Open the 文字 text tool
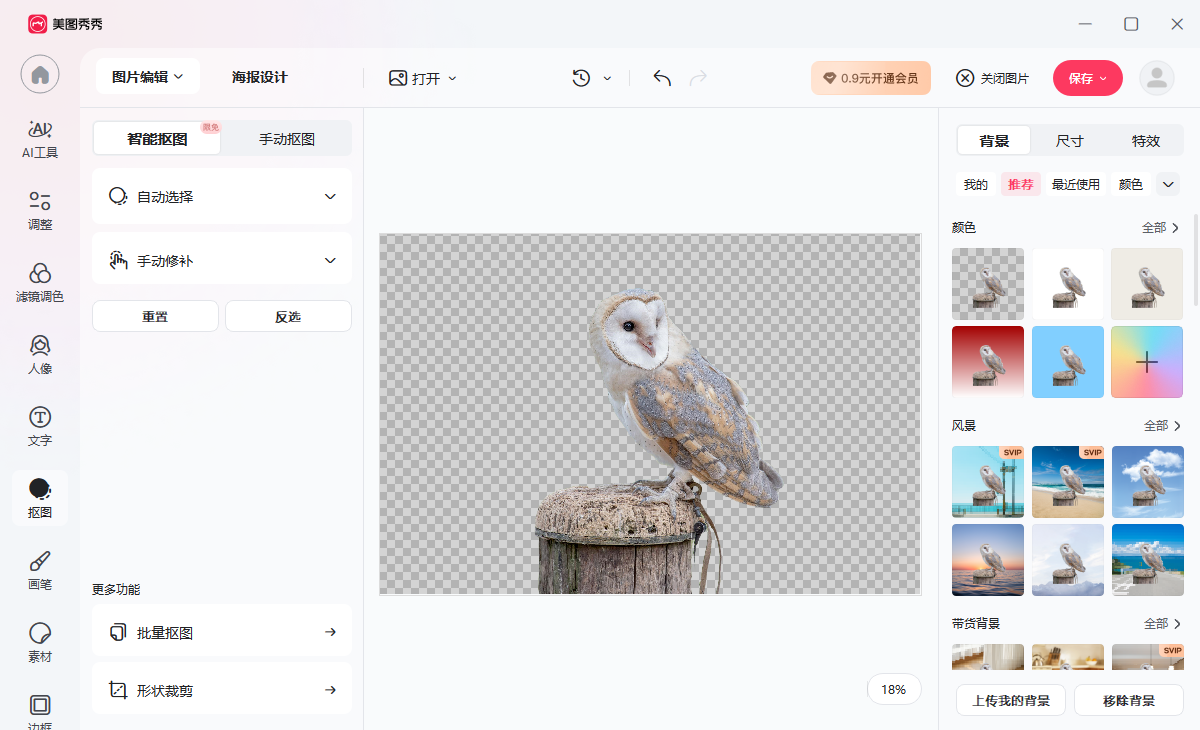This screenshot has width=1200, height=730. click(40, 426)
